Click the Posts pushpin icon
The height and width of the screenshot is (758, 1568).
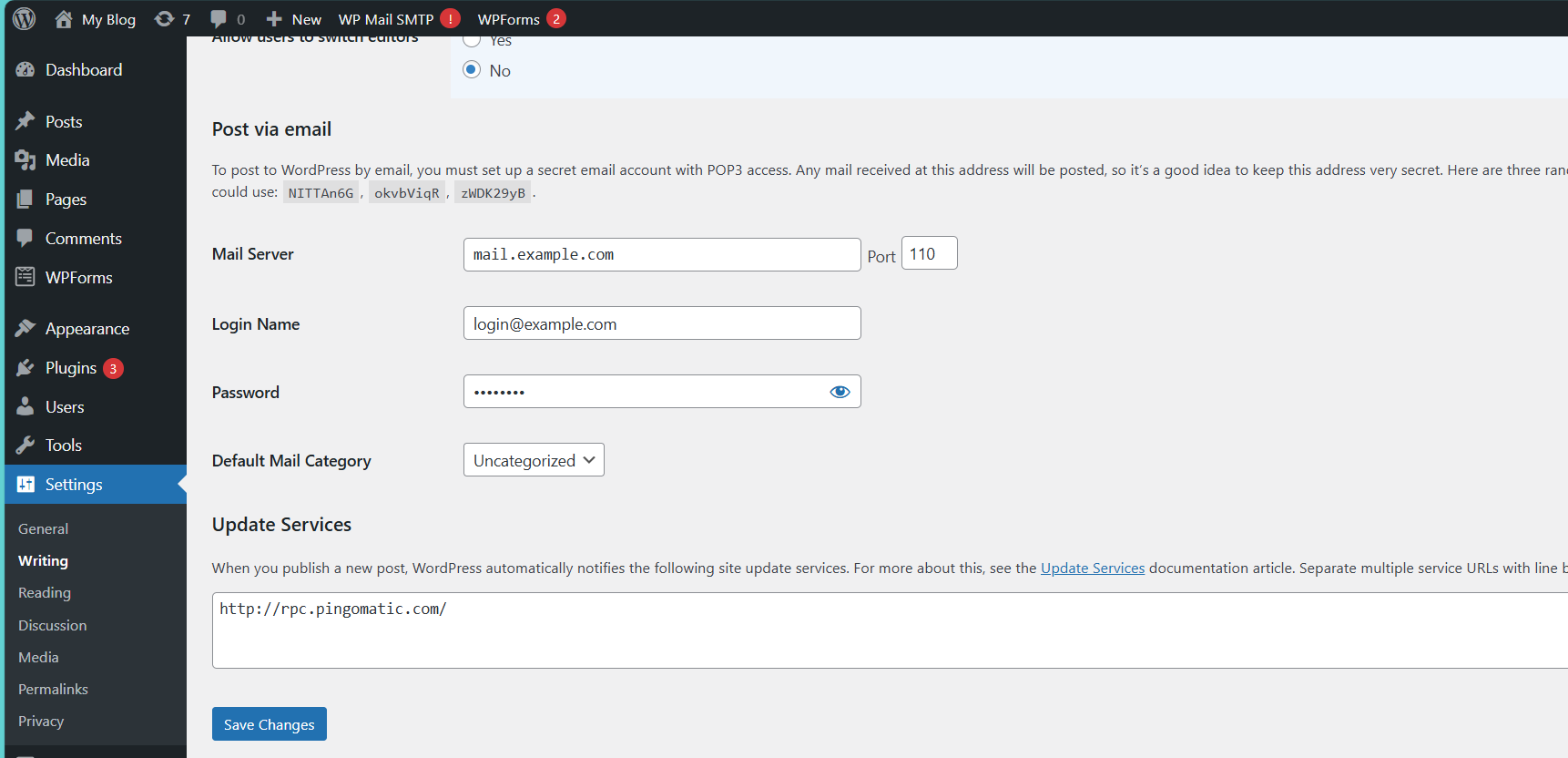point(25,121)
